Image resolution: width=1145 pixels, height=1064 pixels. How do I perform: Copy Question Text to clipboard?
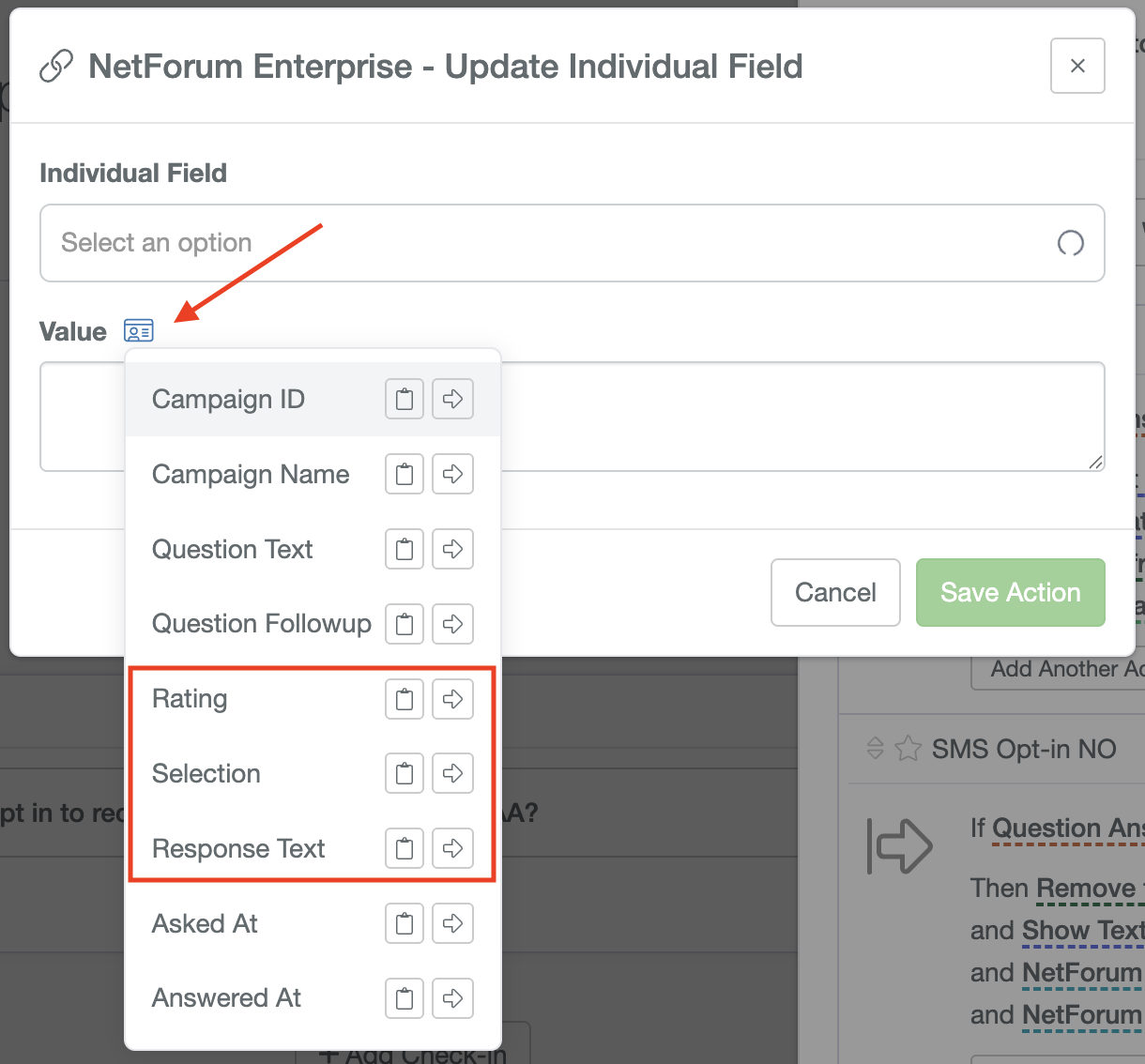pos(405,549)
